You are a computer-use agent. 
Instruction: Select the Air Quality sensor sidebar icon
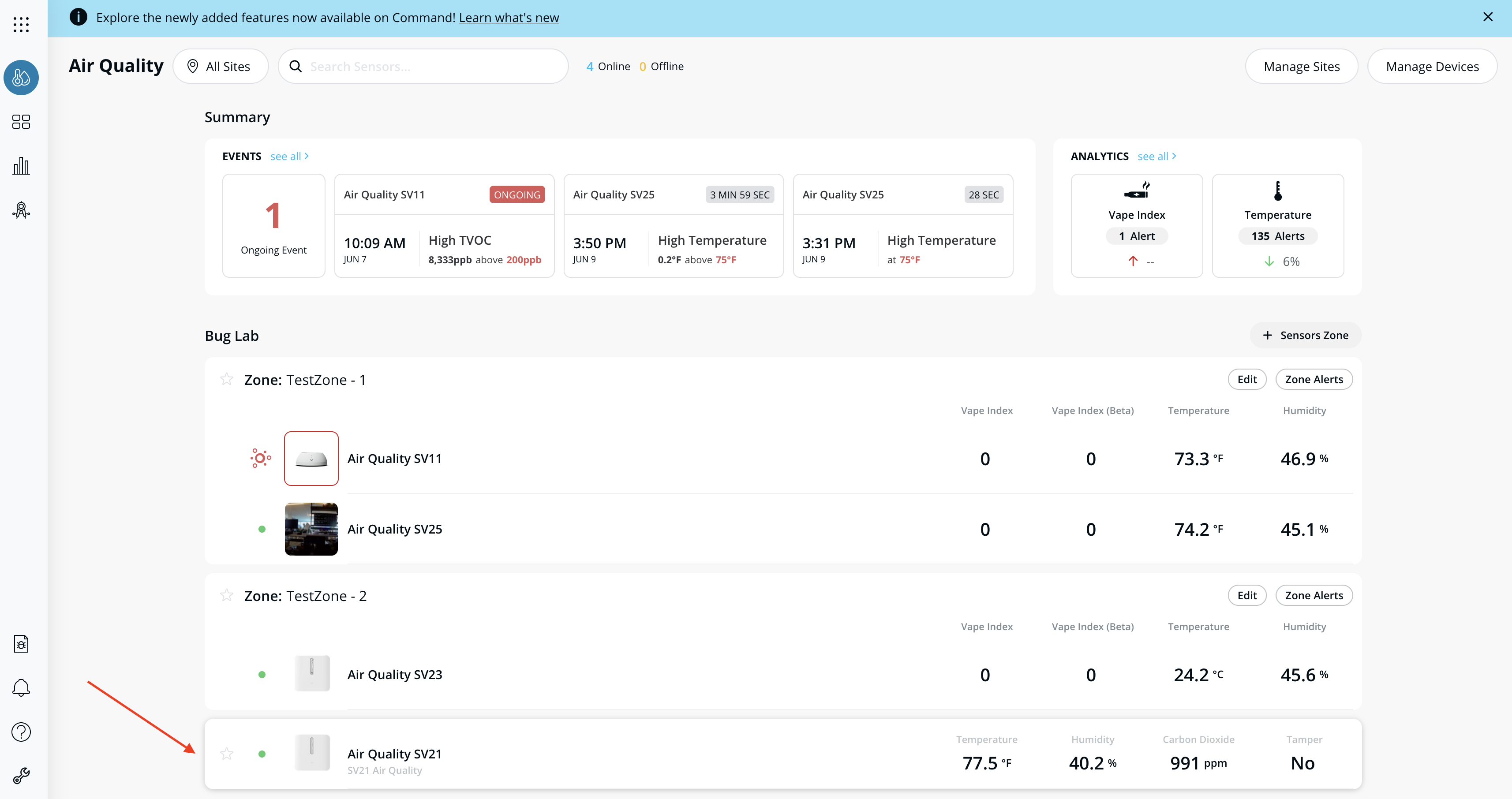(x=21, y=78)
